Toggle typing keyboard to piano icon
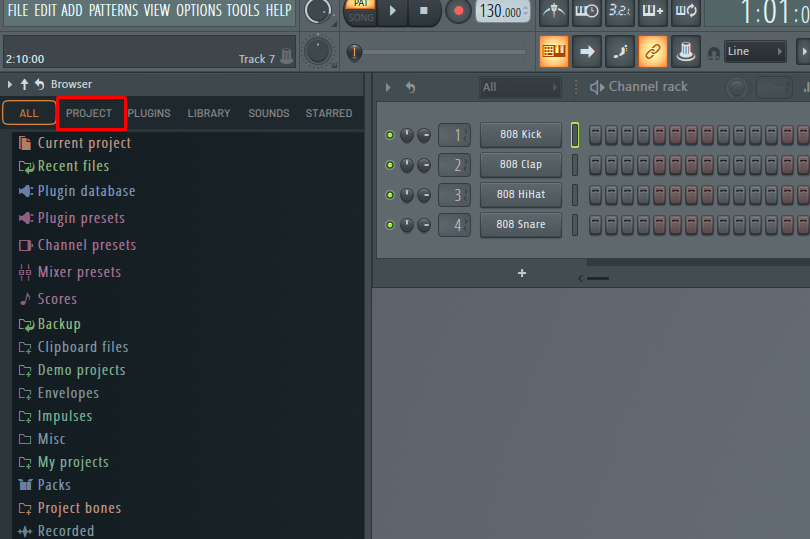 point(554,51)
